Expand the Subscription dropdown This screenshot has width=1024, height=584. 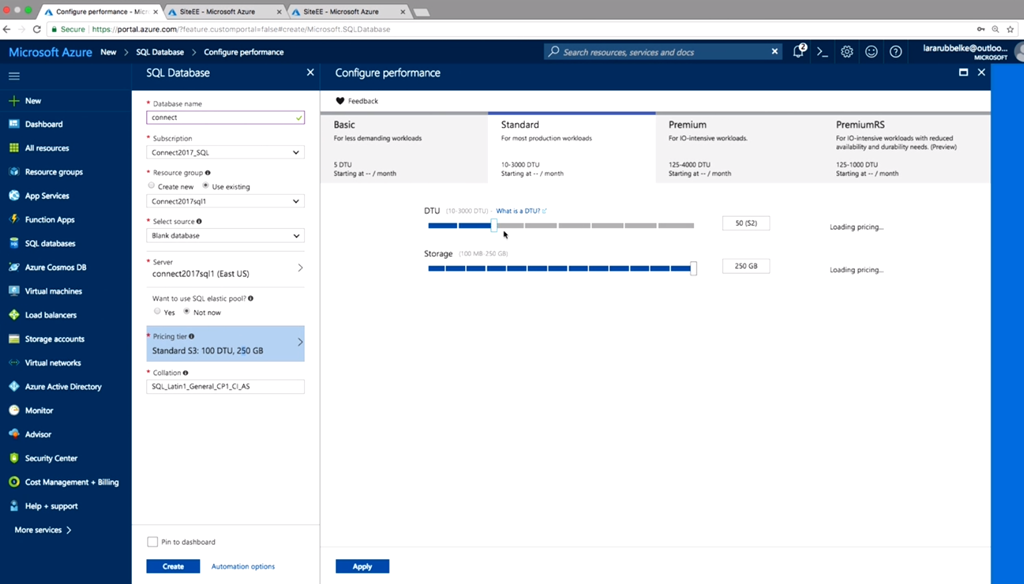click(225, 153)
